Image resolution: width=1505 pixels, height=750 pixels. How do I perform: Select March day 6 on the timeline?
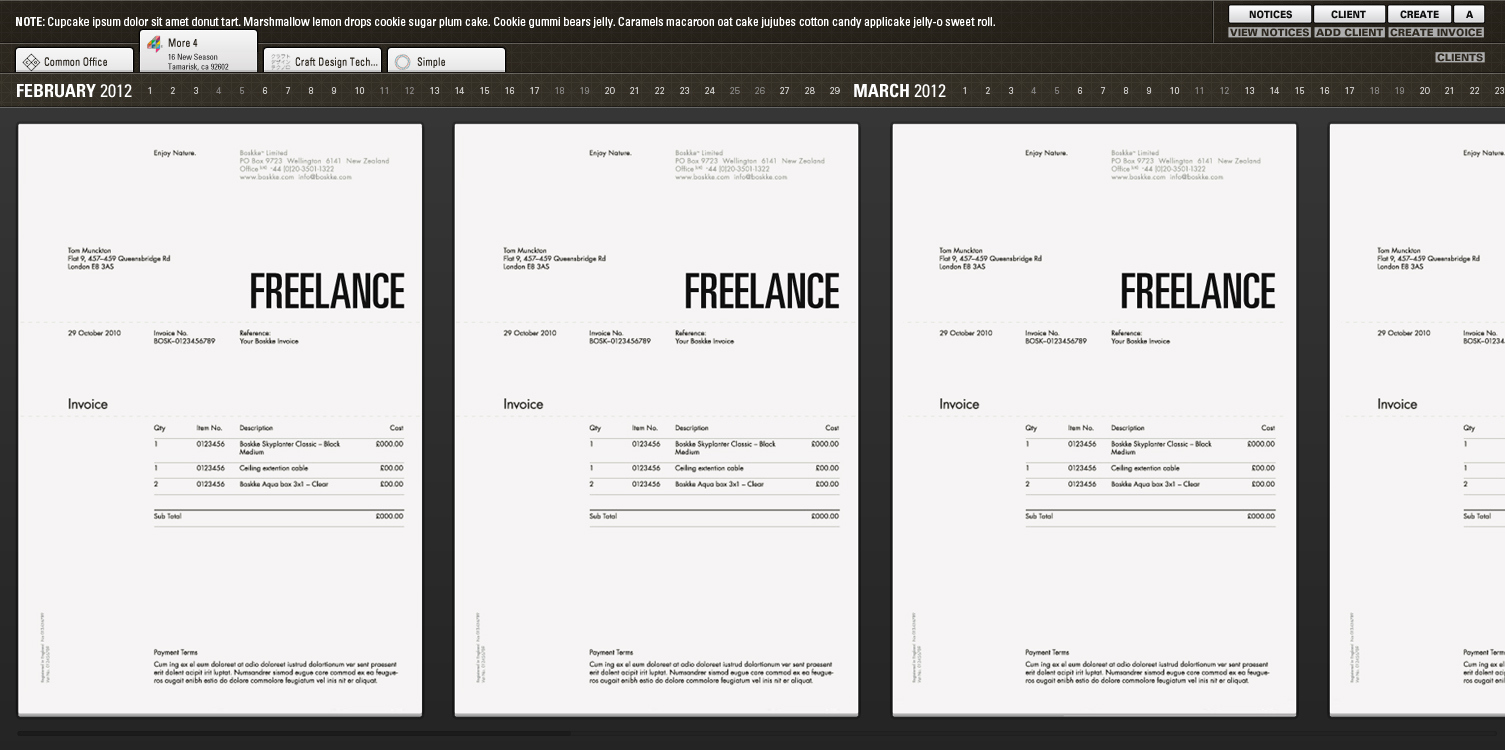point(1080,91)
